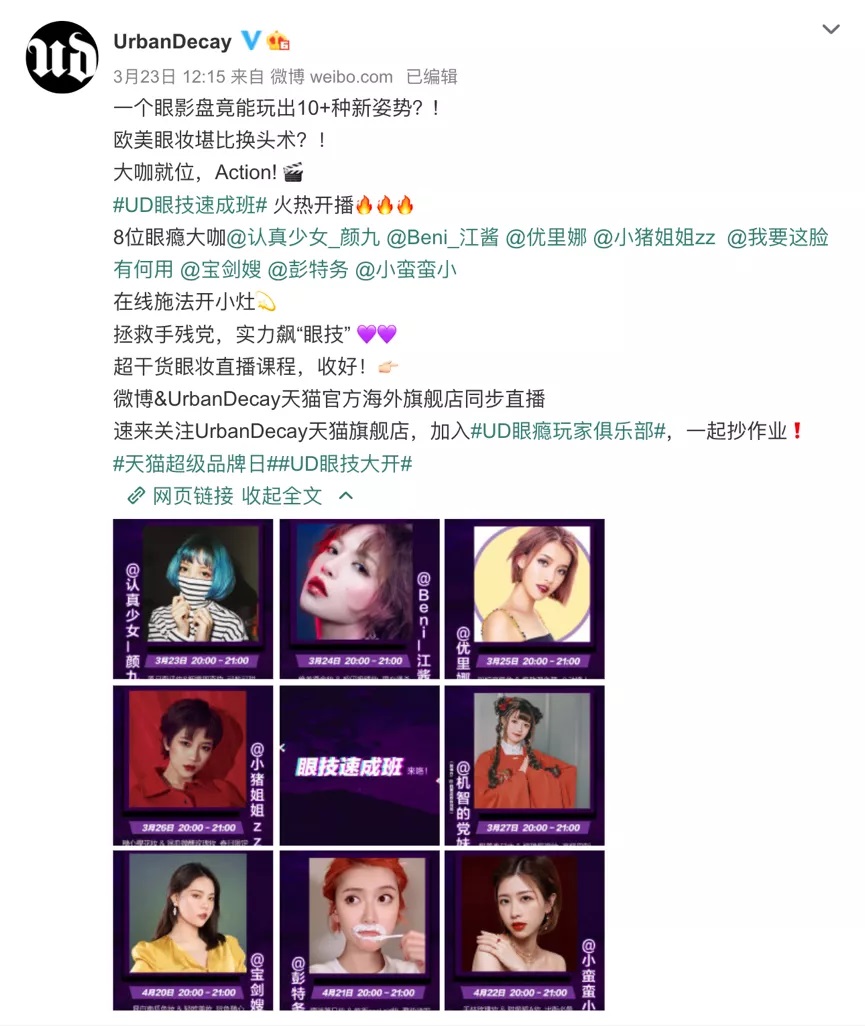Open the 网页链接 web link
The height and width of the screenshot is (1026, 865).
point(192,496)
